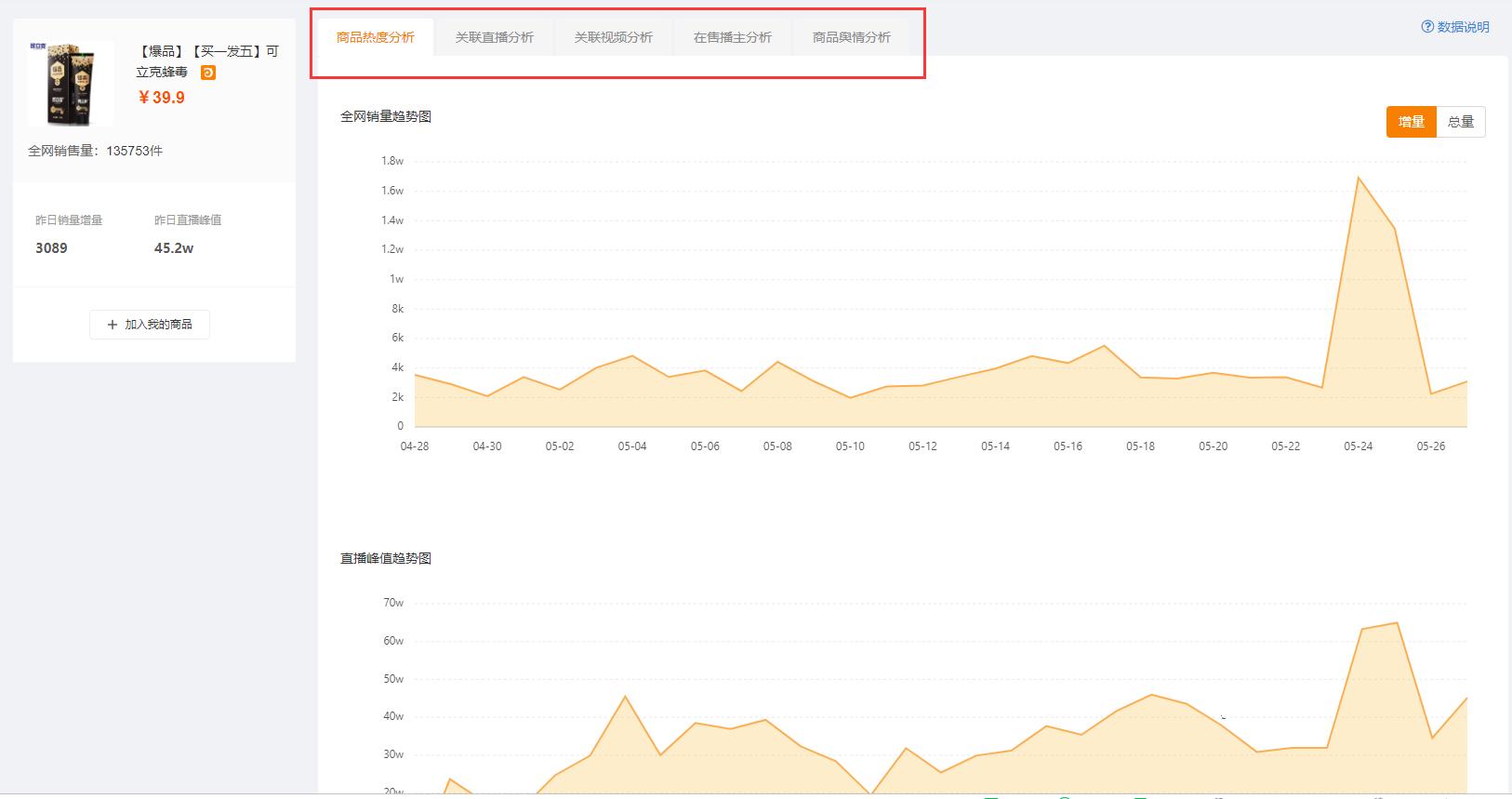Click the 昨日销量增量 value 3089
This screenshot has width=1512, height=799.
click(x=51, y=248)
